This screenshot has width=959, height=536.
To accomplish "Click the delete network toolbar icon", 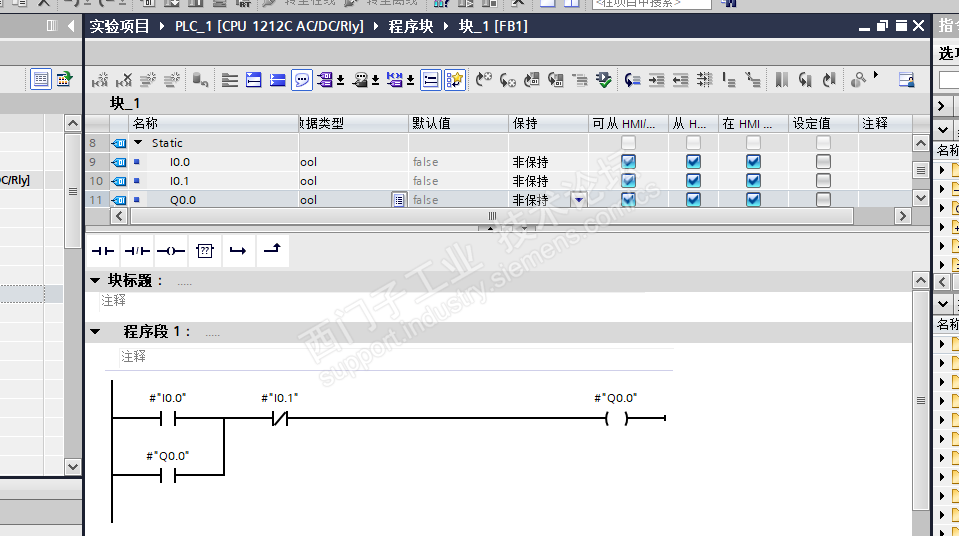I will pyautogui.click(x=124, y=80).
